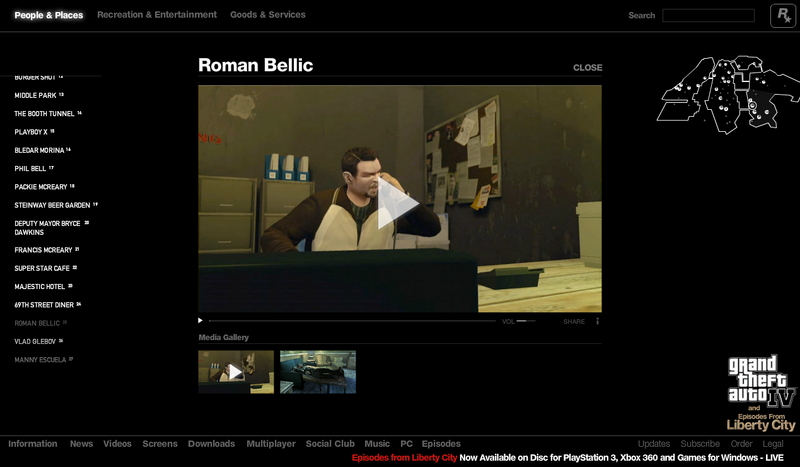Open Videos in the bottom menu

(x=117, y=444)
